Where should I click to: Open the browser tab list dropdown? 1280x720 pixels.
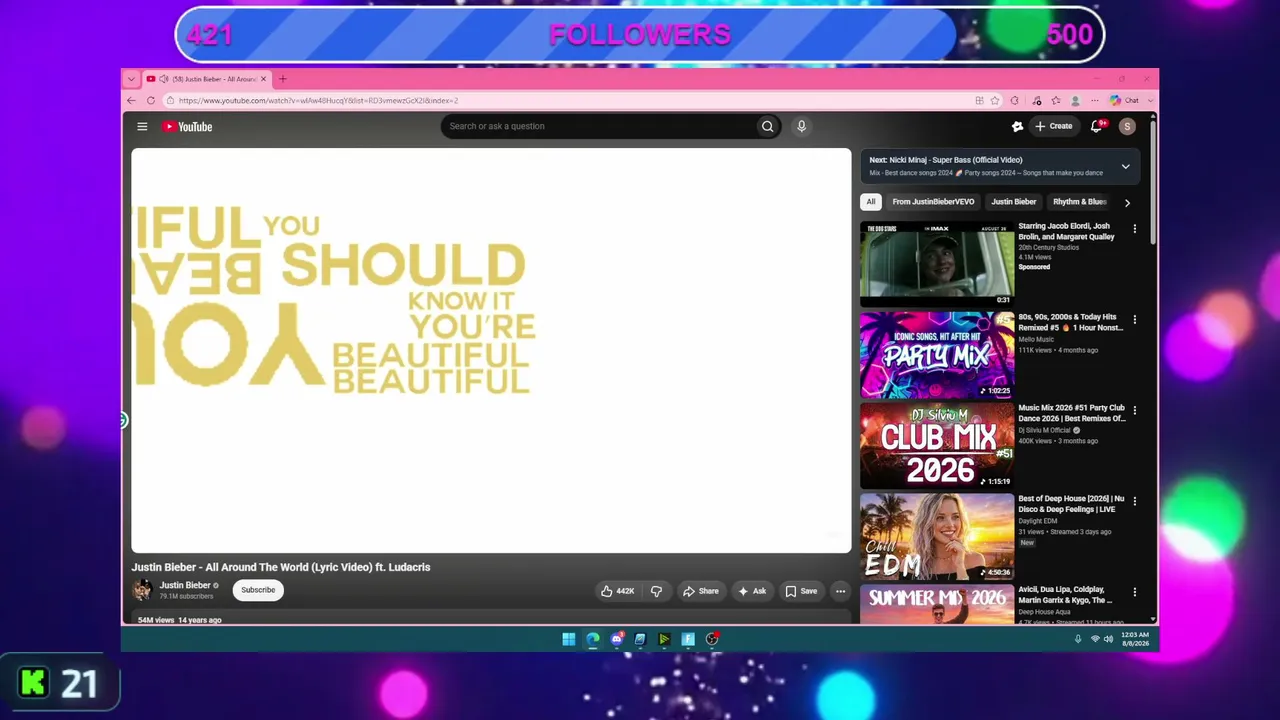pyautogui.click(x=130, y=79)
